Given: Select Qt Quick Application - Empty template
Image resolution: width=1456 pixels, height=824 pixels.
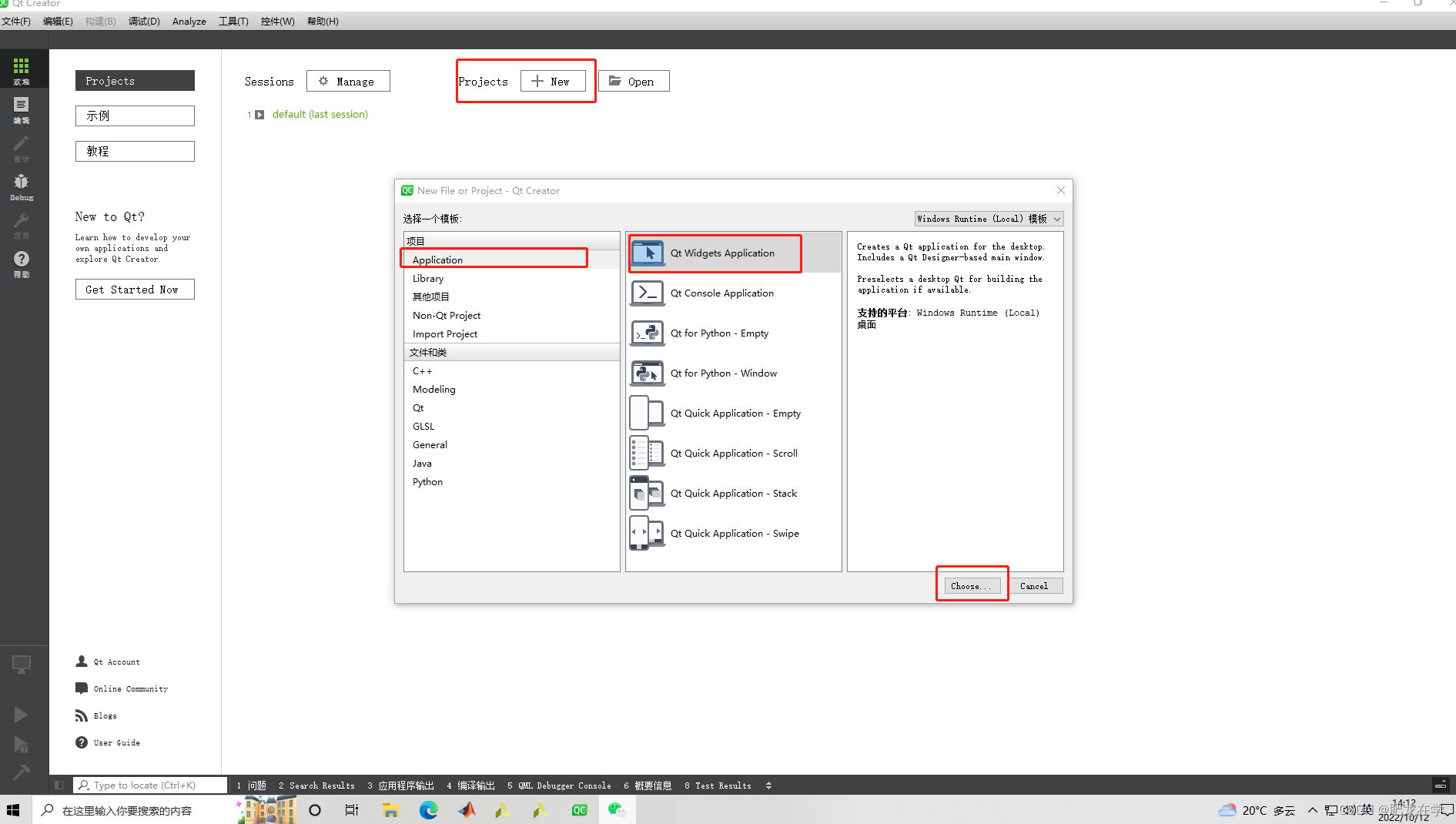Looking at the screenshot, I should 733,413.
